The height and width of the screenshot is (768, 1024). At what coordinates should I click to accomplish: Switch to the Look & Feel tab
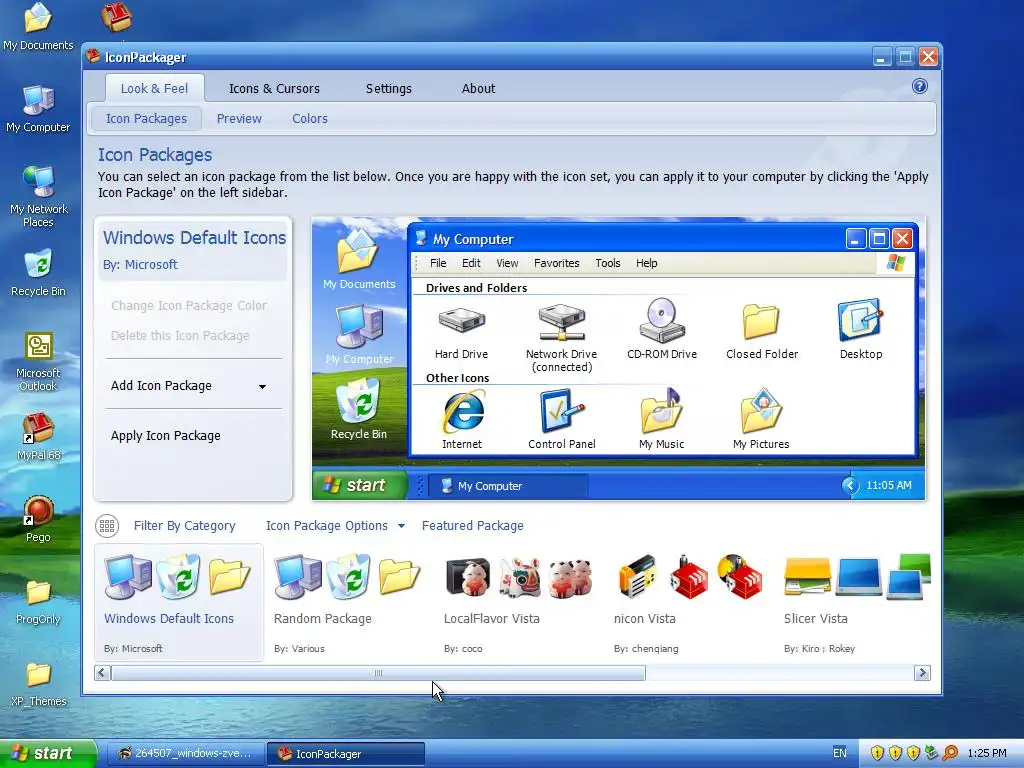(x=154, y=88)
